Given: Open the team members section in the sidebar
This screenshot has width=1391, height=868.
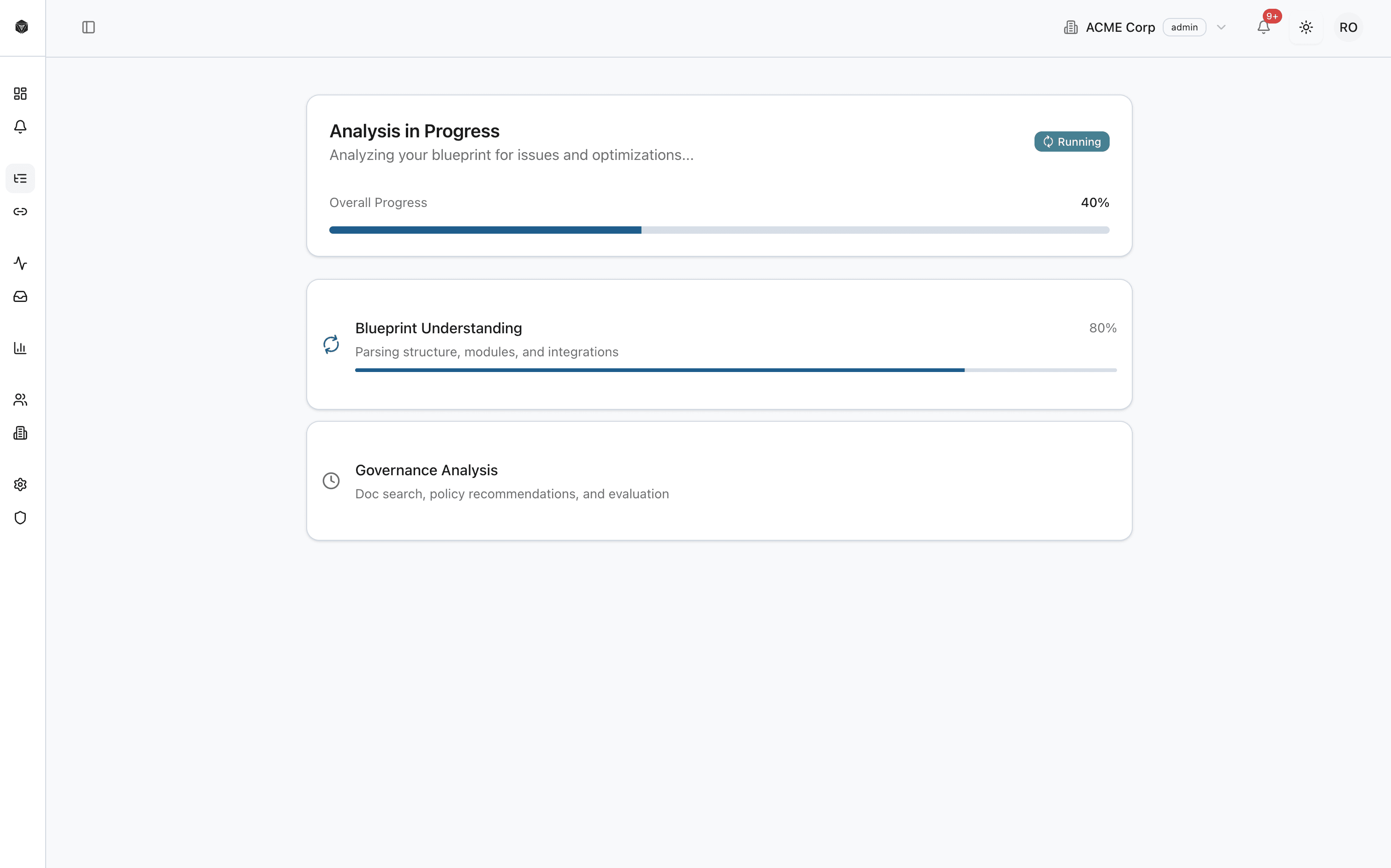Looking at the screenshot, I should [x=21, y=400].
